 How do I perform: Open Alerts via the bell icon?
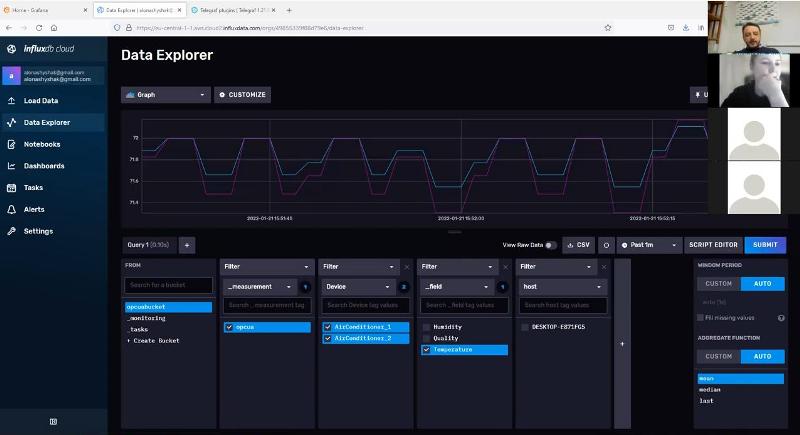click(x=12, y=209)
